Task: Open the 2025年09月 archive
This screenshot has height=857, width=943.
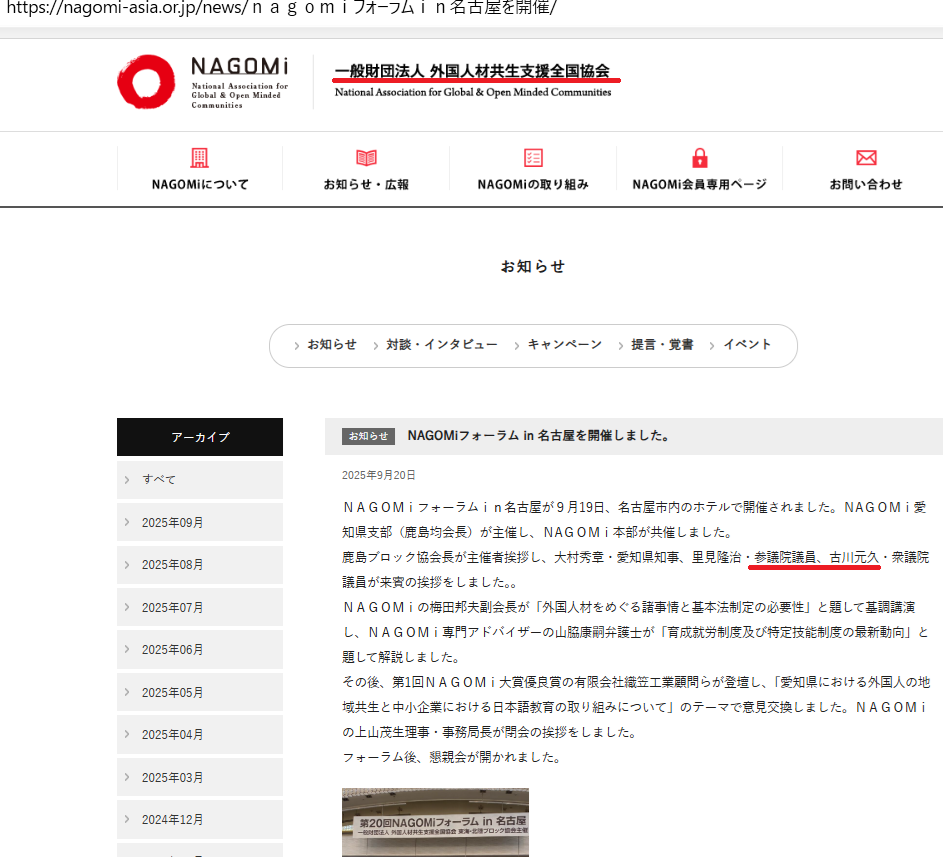Action: [200, 522]
